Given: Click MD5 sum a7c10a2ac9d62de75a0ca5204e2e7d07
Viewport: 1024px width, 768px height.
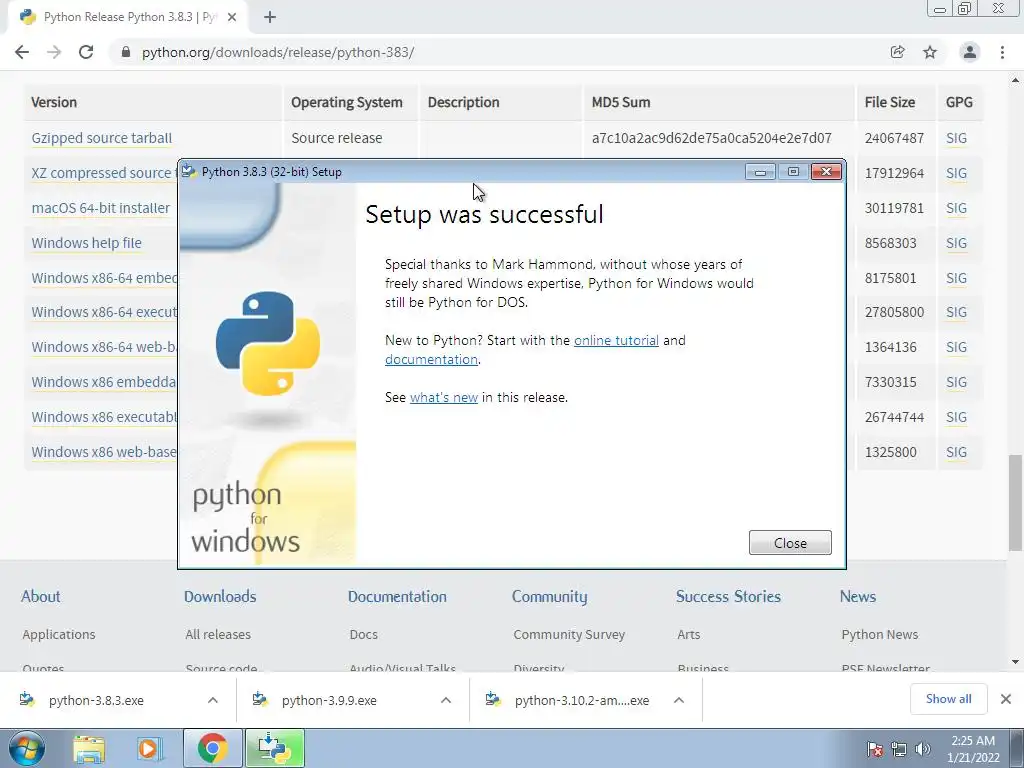Looking at the screenshot, I should [711, 138].
